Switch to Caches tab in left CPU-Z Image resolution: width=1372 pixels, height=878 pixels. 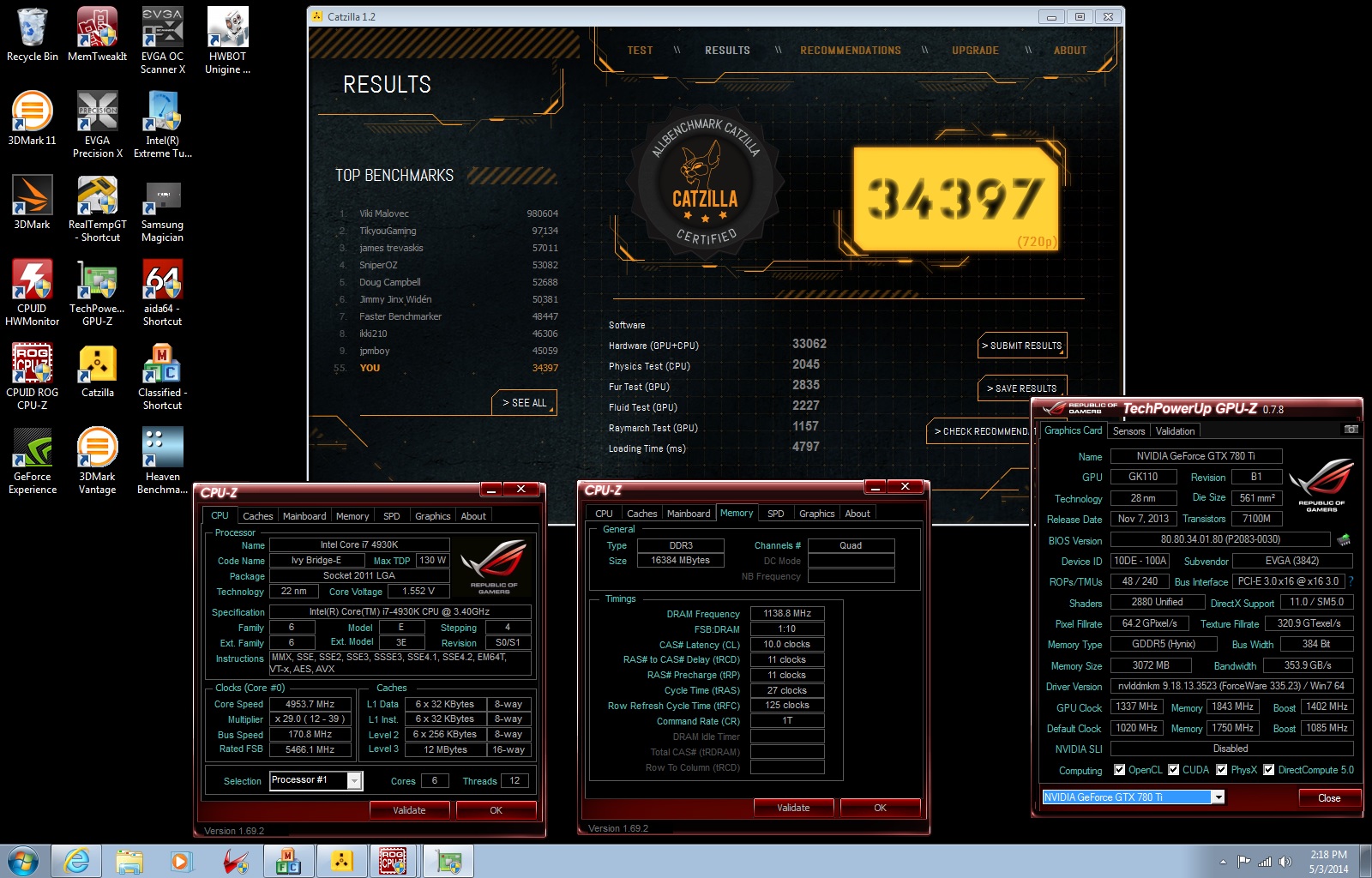257,516
